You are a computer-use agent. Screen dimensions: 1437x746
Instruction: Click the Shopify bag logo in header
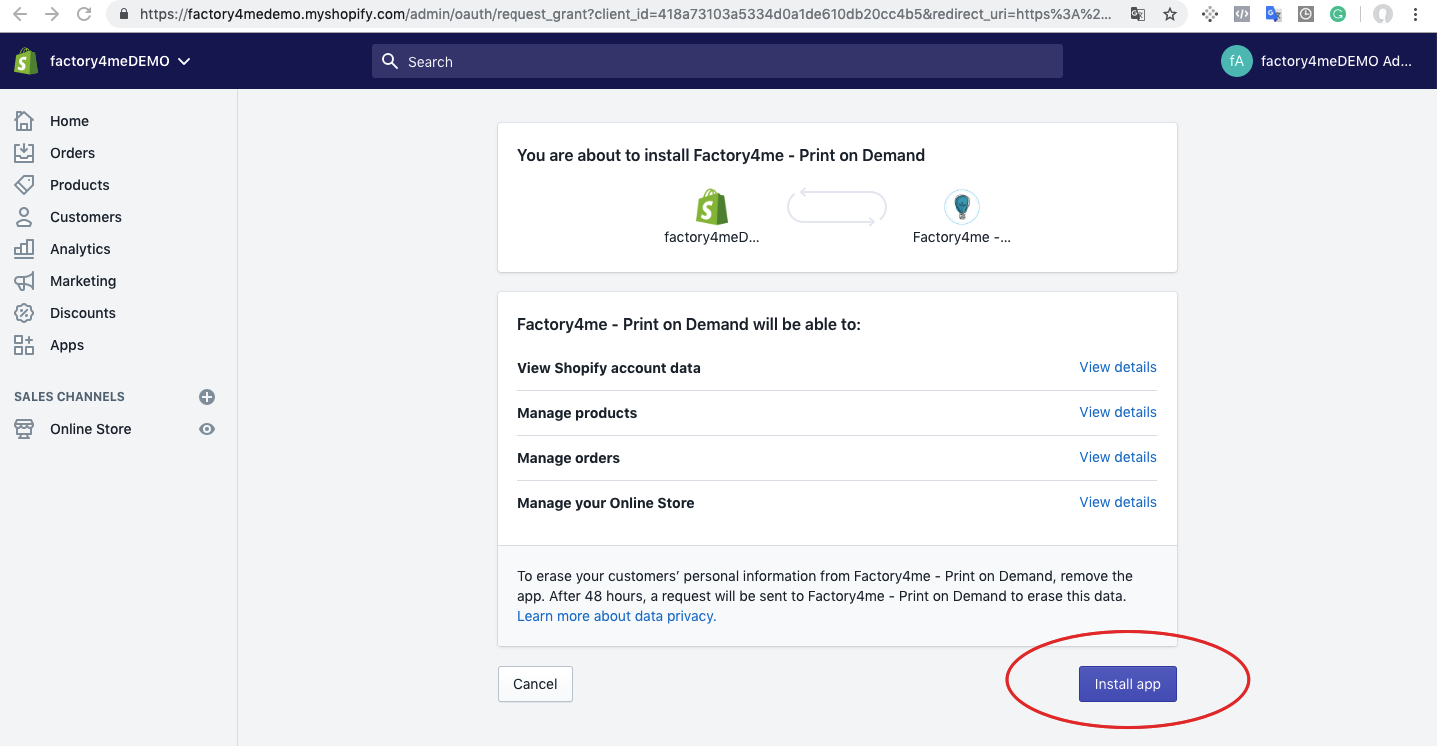click(26, 61)
